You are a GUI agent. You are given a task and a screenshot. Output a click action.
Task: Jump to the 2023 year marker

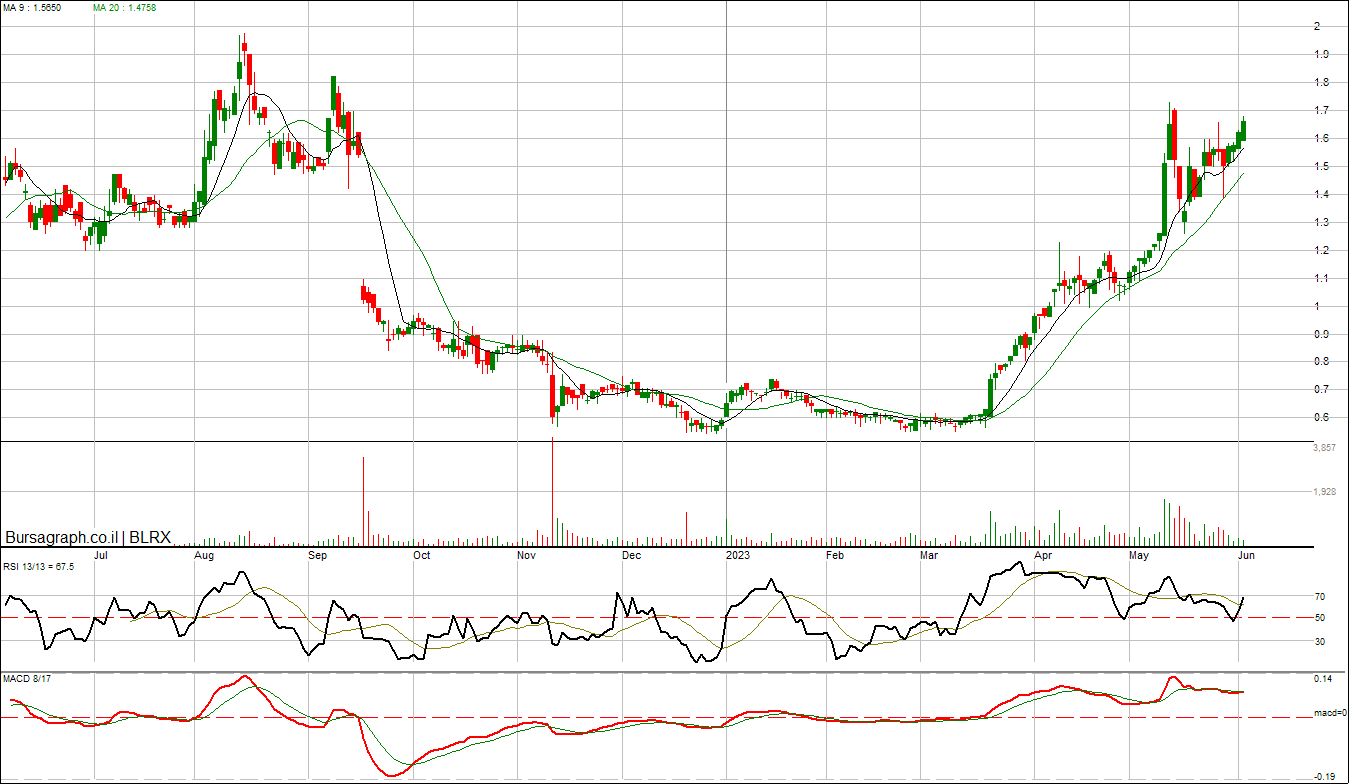737,555
